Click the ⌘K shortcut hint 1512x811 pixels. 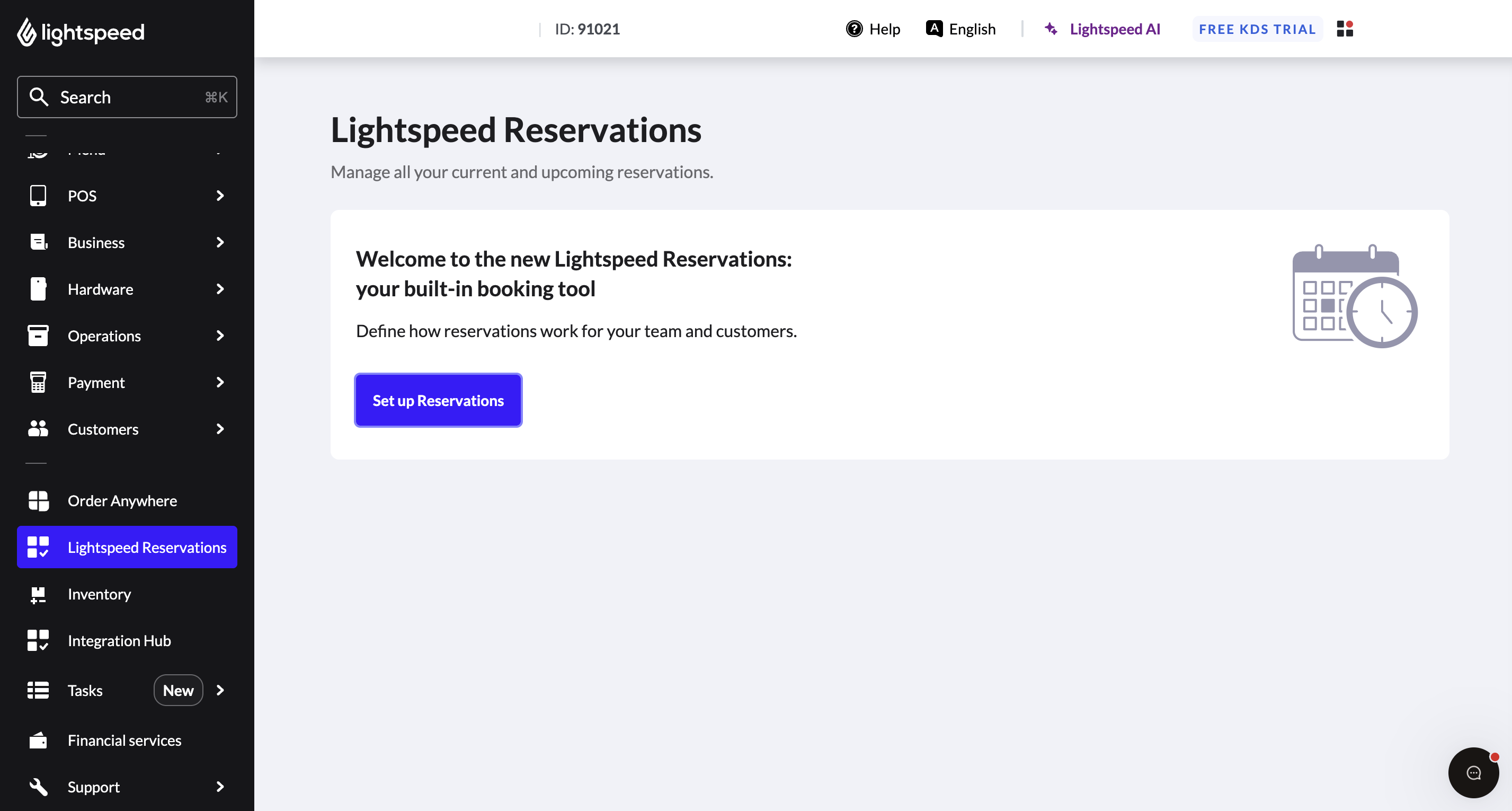click(216, 97)
